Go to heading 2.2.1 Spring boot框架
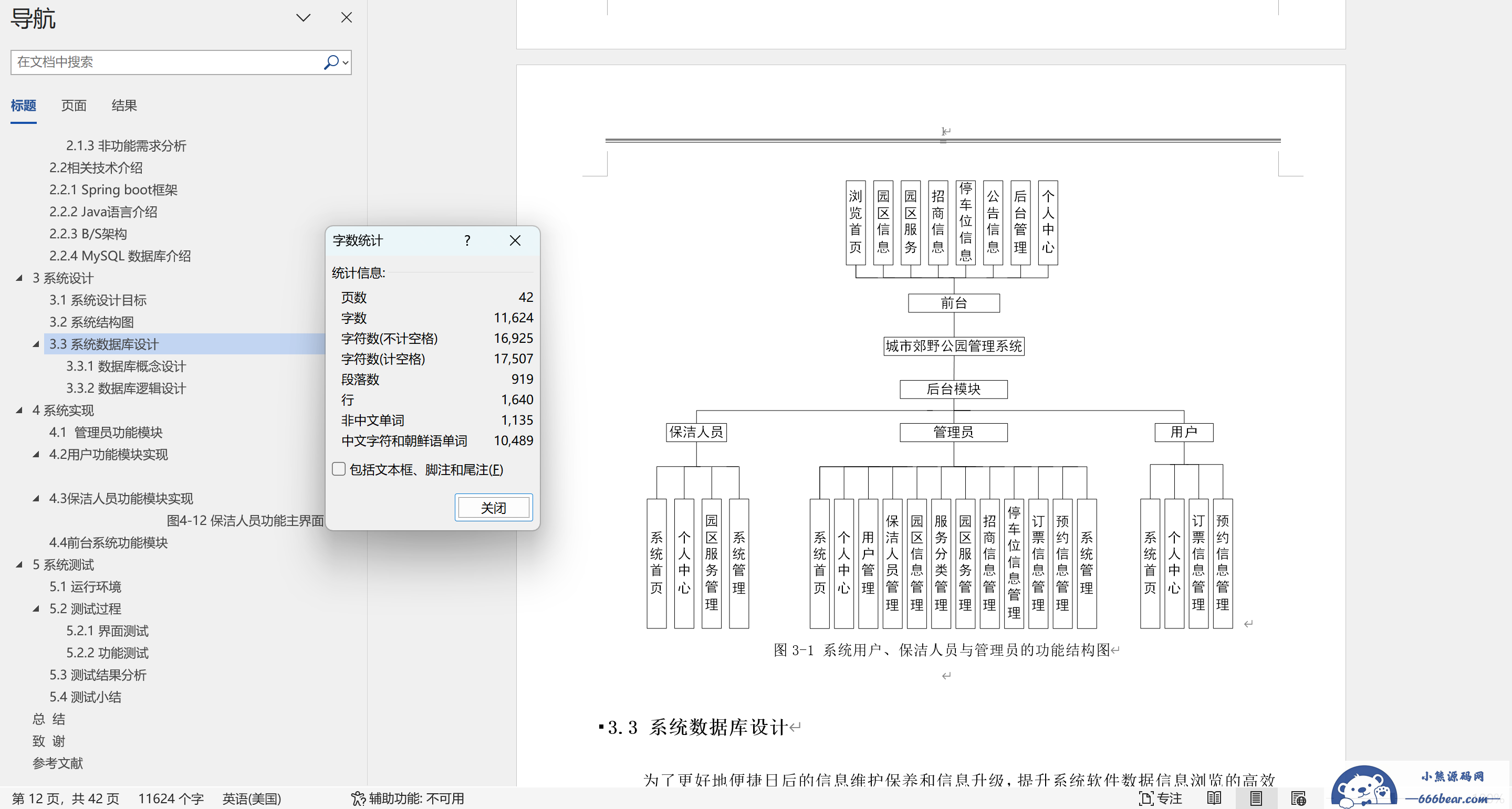Viewport: 1512px width, 809px height. coord(113,190)
